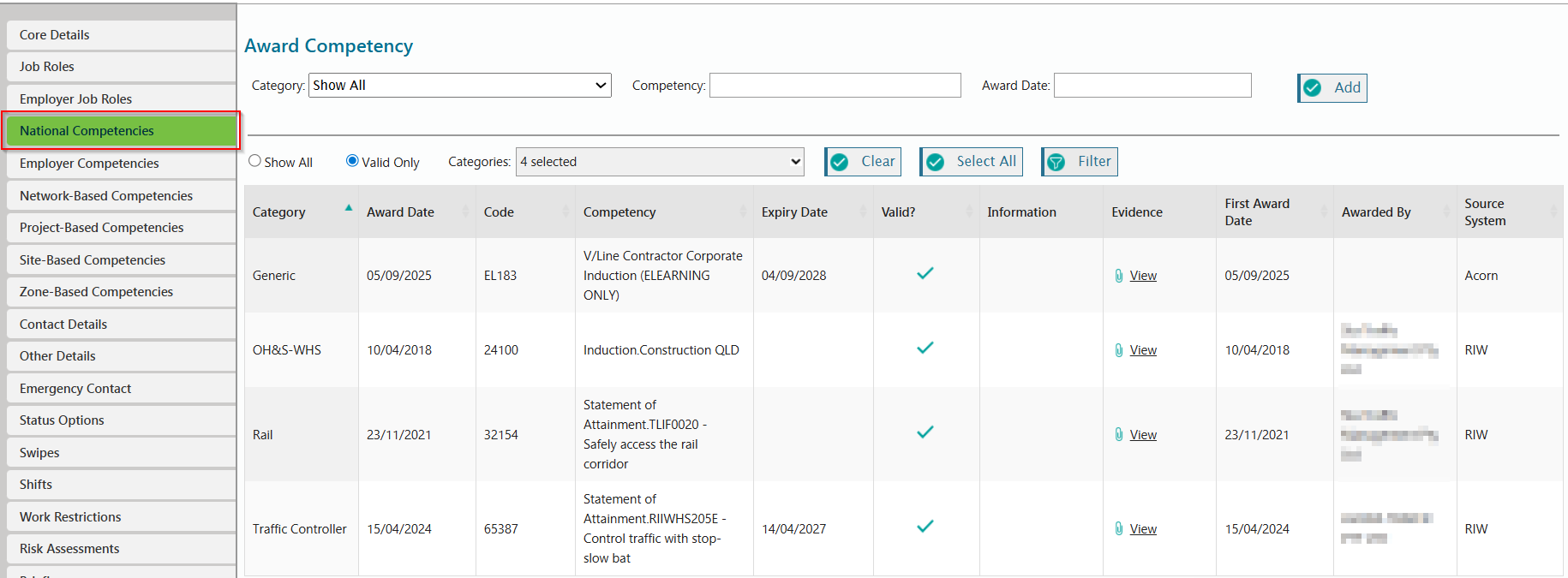Open View link for Traffic Controller evidence
This screenshot has height=578, width=1568.
(1143, 529)
